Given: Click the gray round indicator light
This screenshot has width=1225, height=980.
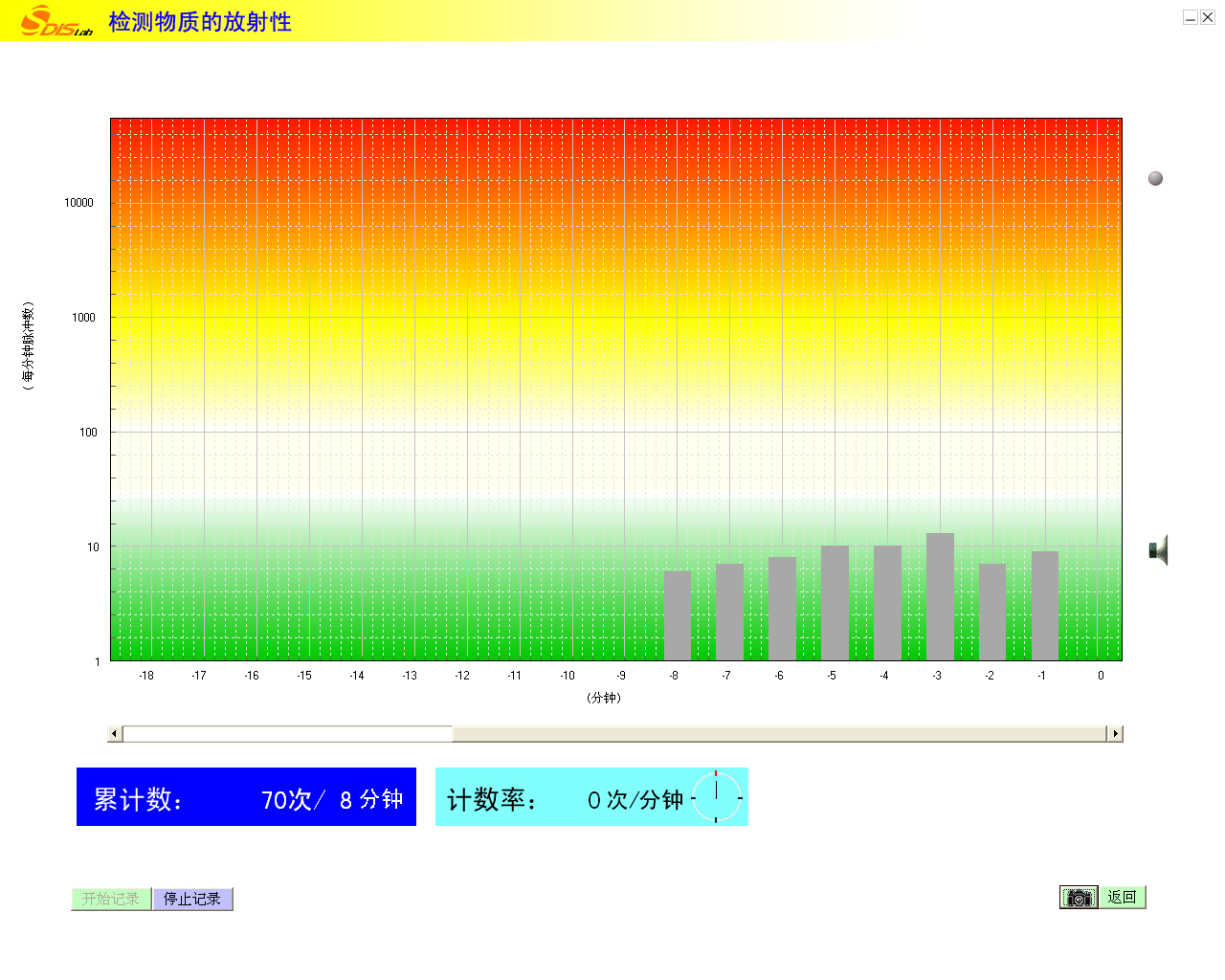Looking at the screenshot, I should pos(1155,178).
